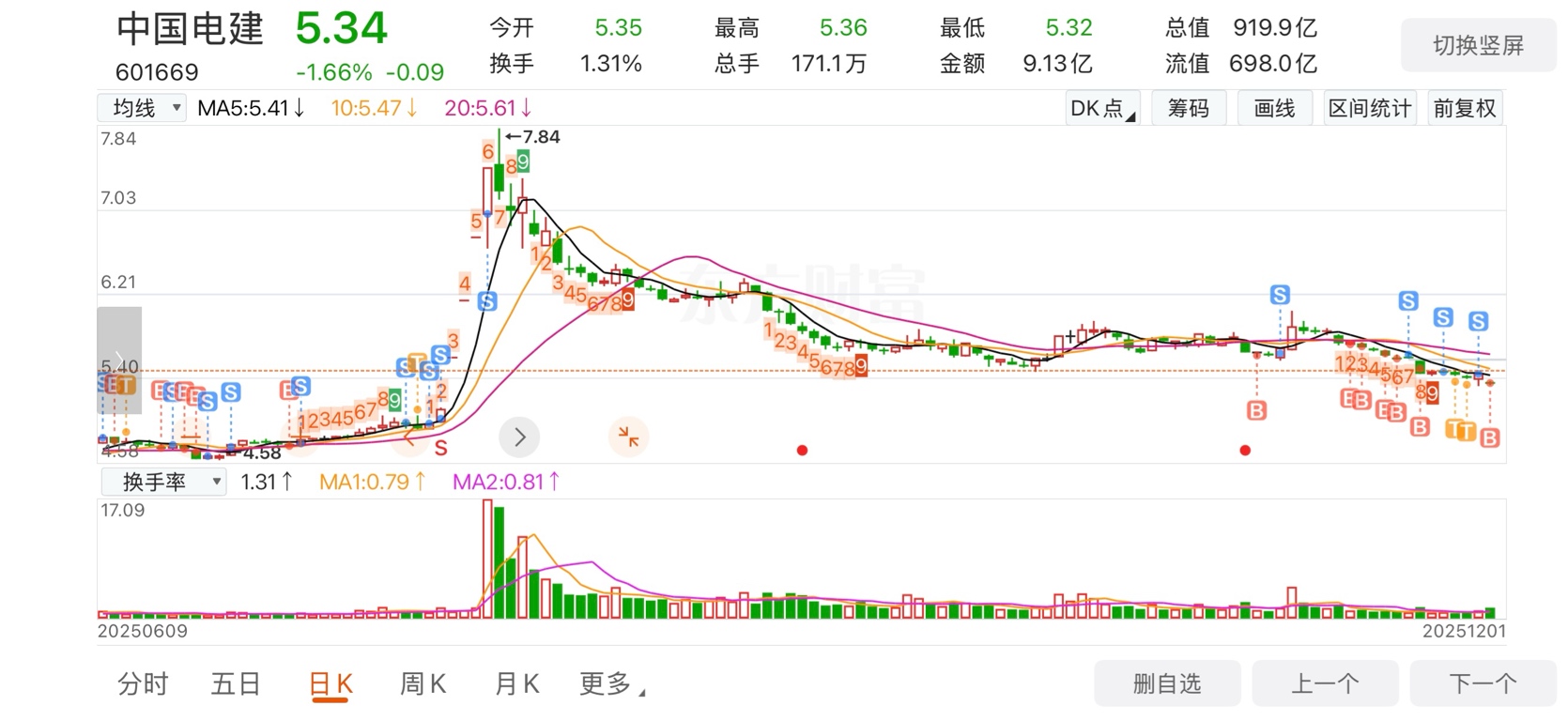The image size is (1568, 721).
Task: Select the 周K tab
Action: (423, 683)
